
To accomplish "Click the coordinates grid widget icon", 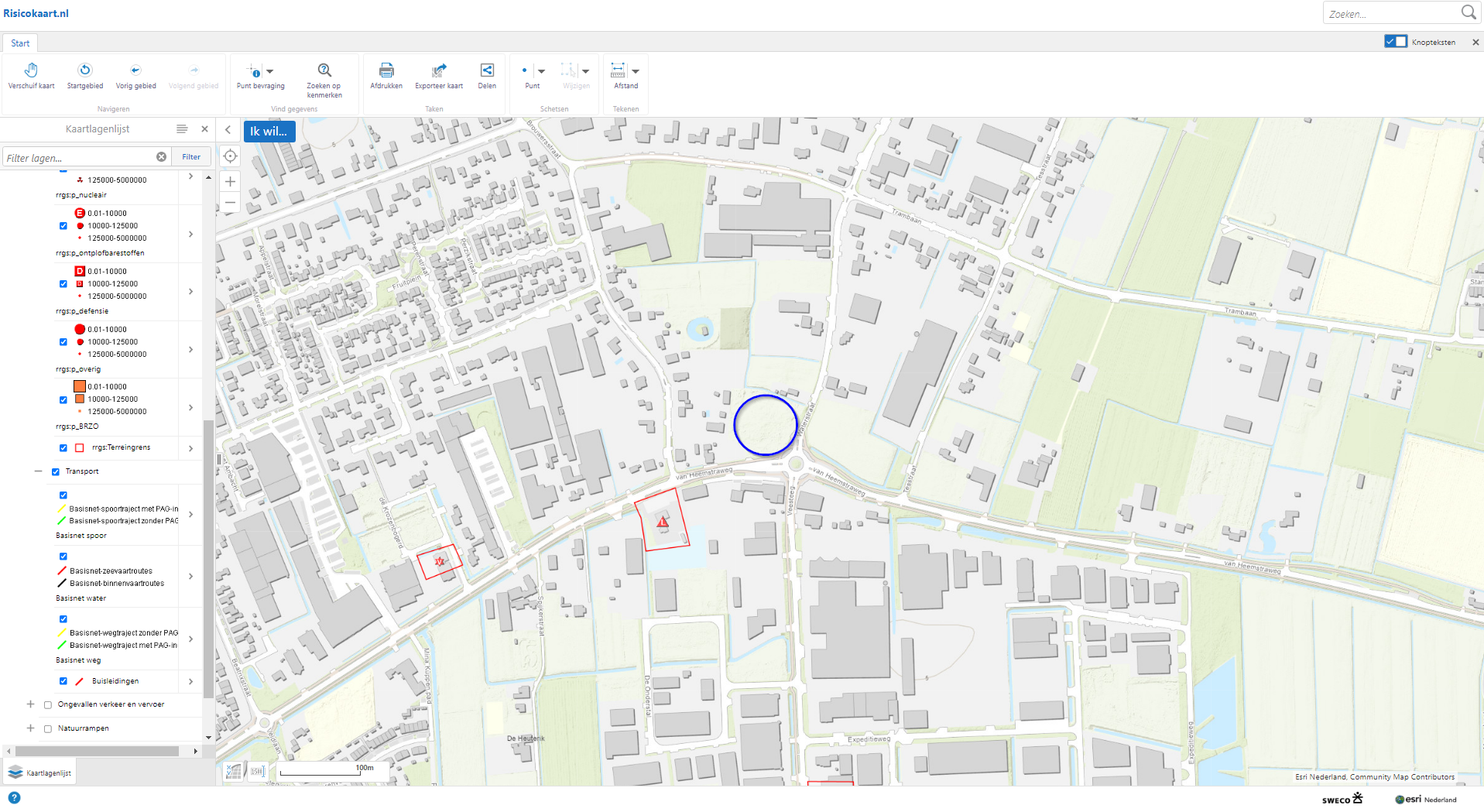I will [x=233, y=771].
